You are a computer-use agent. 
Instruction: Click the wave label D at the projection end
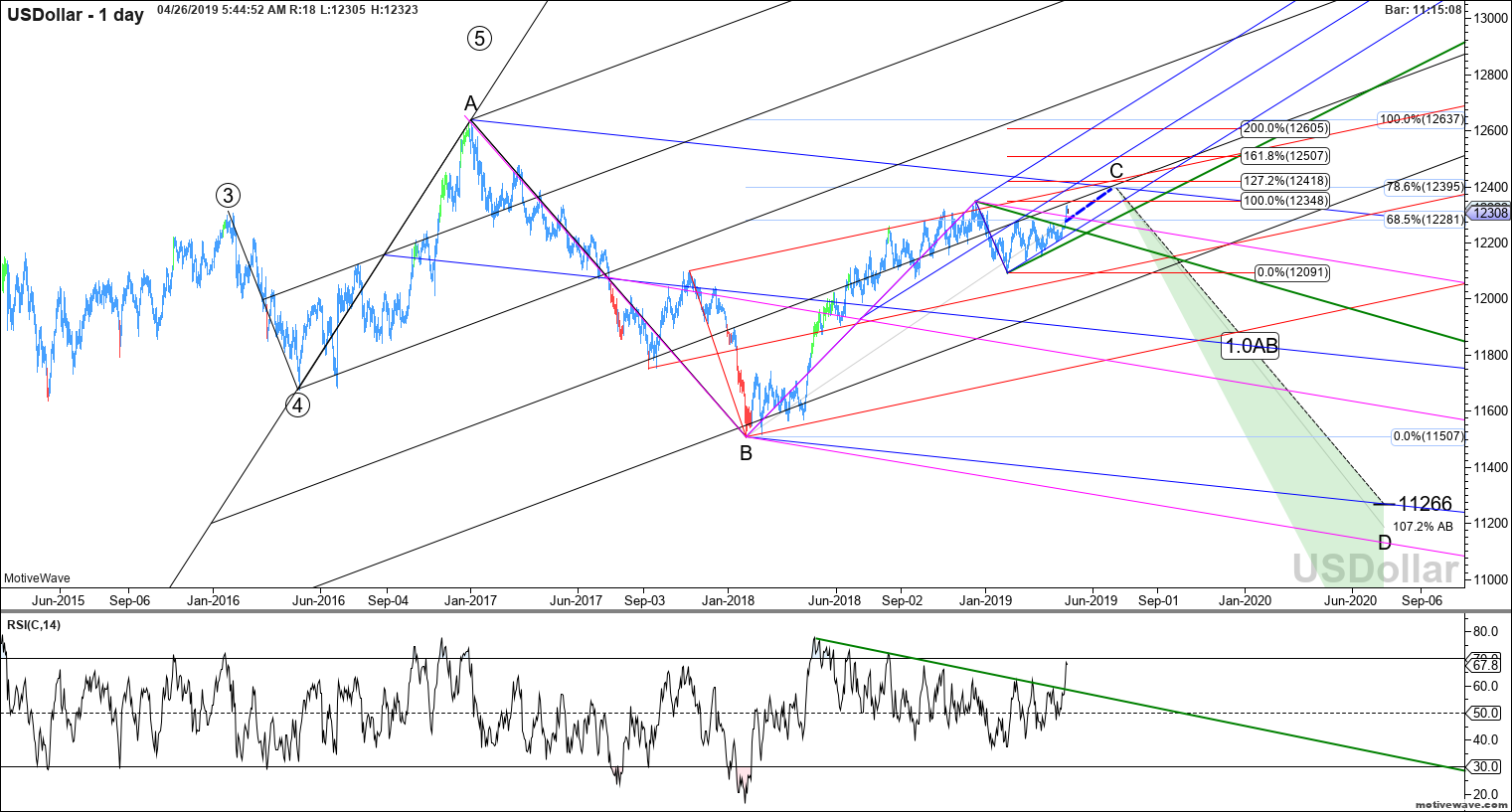pos(1385,543)
